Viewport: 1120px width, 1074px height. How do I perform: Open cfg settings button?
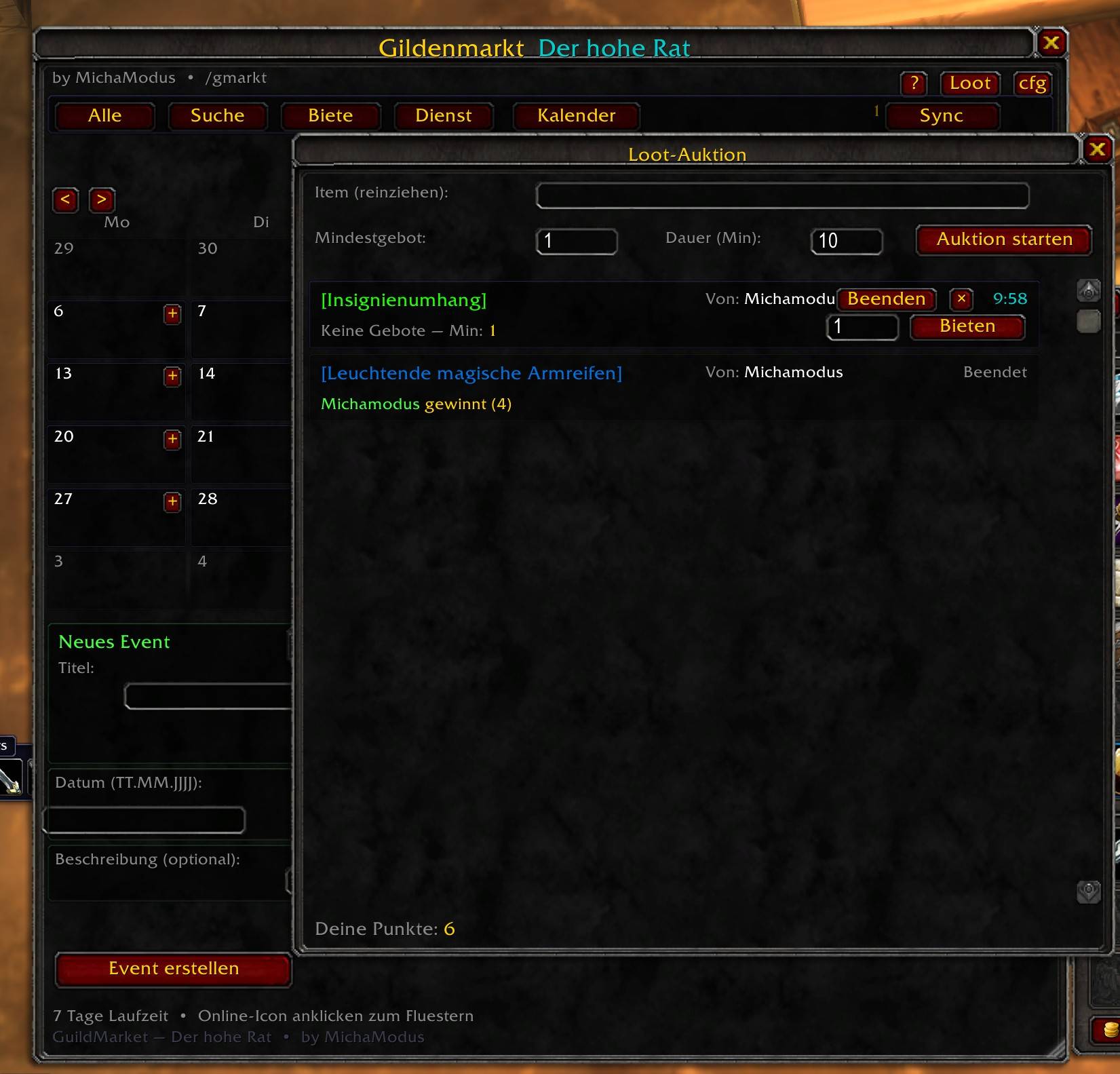1032,83
